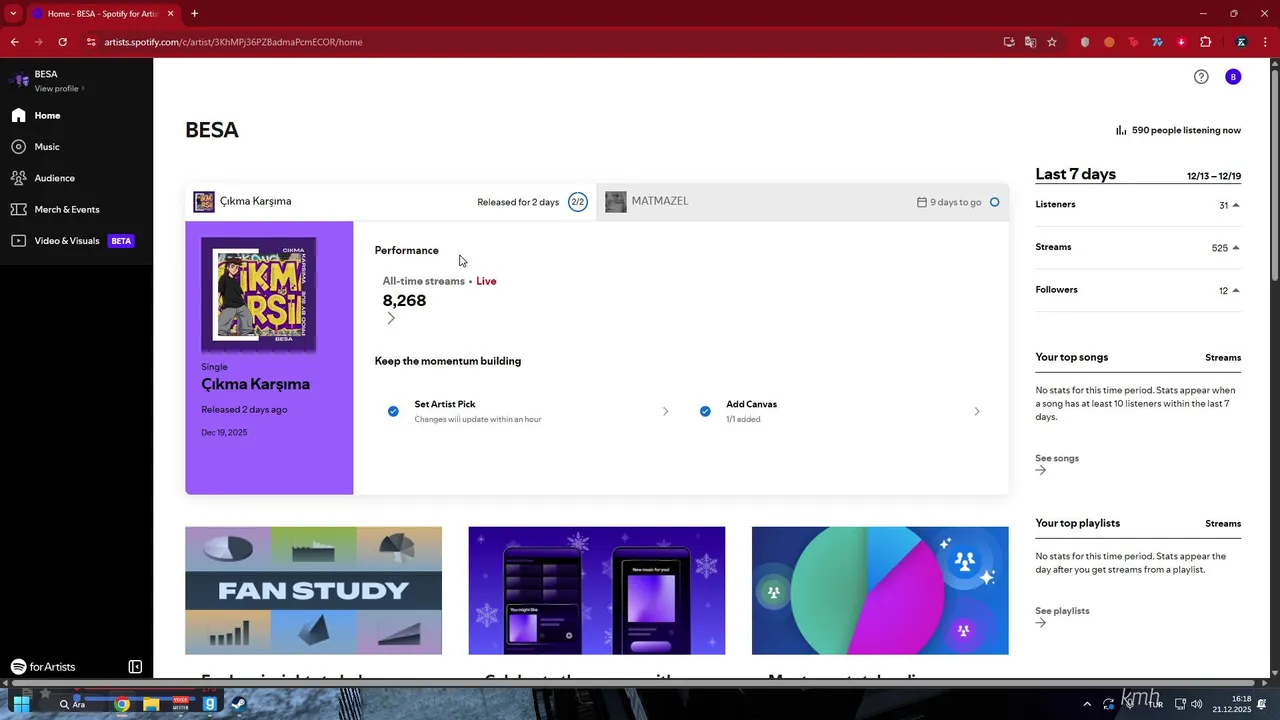Click the Video & Visuals play icon
1280x720 pixels.
click(18, 241)
